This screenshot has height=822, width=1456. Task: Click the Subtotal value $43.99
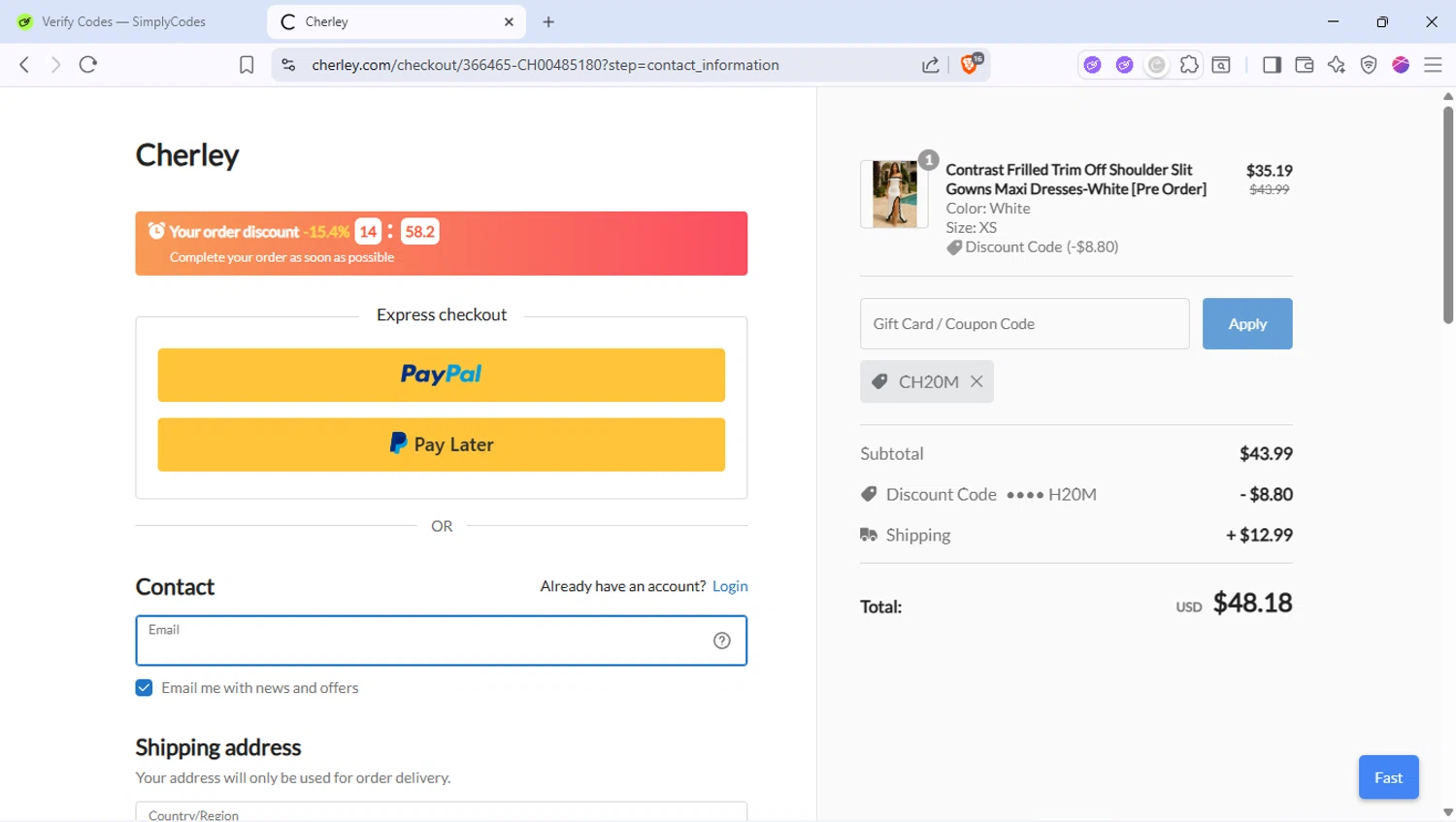pyautogui.click(x=1266, y=453)
